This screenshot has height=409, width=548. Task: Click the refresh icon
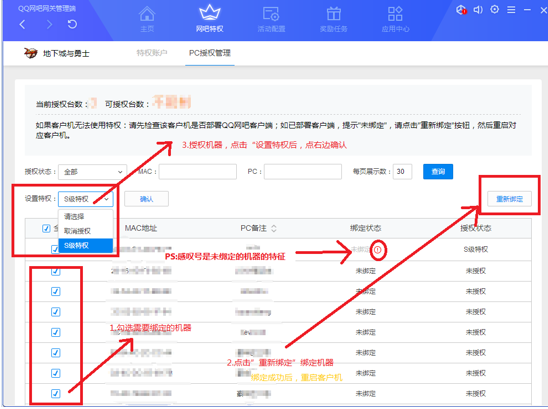click(72, 24)
